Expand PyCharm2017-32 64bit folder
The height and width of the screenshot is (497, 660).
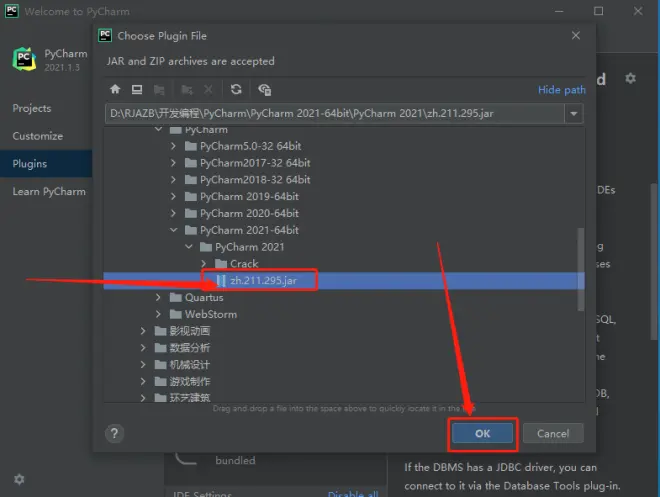tap(173, 163)
